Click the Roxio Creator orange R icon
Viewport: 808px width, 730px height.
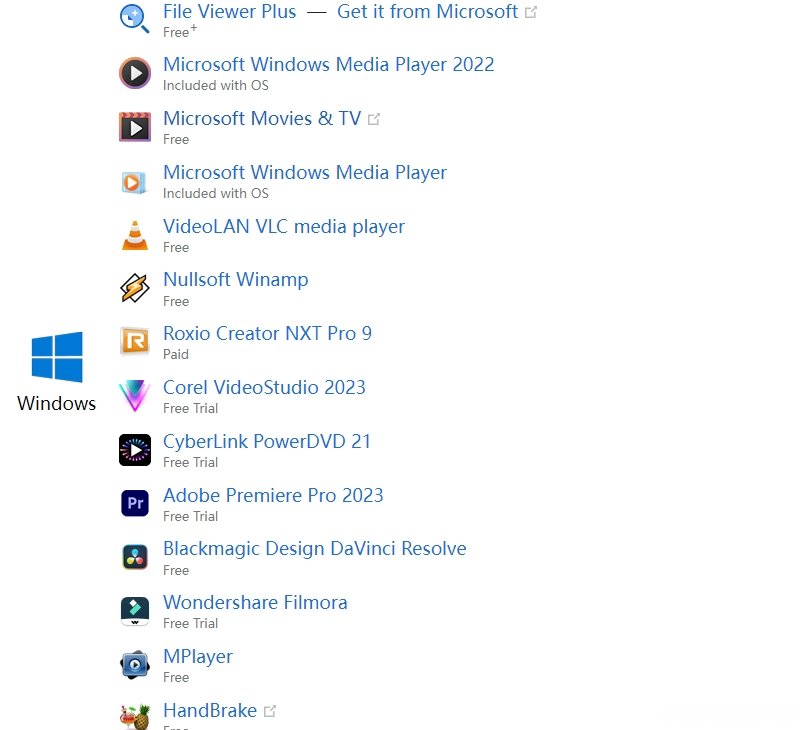point(135,341)
